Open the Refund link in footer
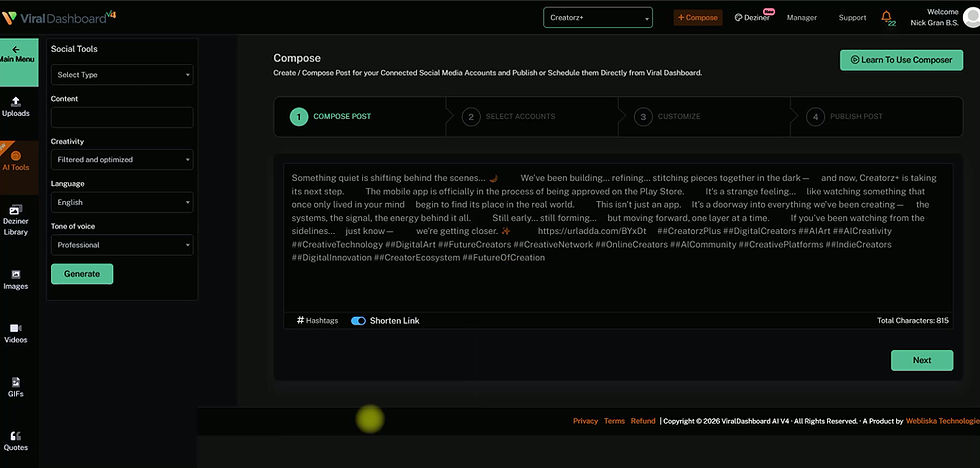980x468 pixels. (643, 421)
